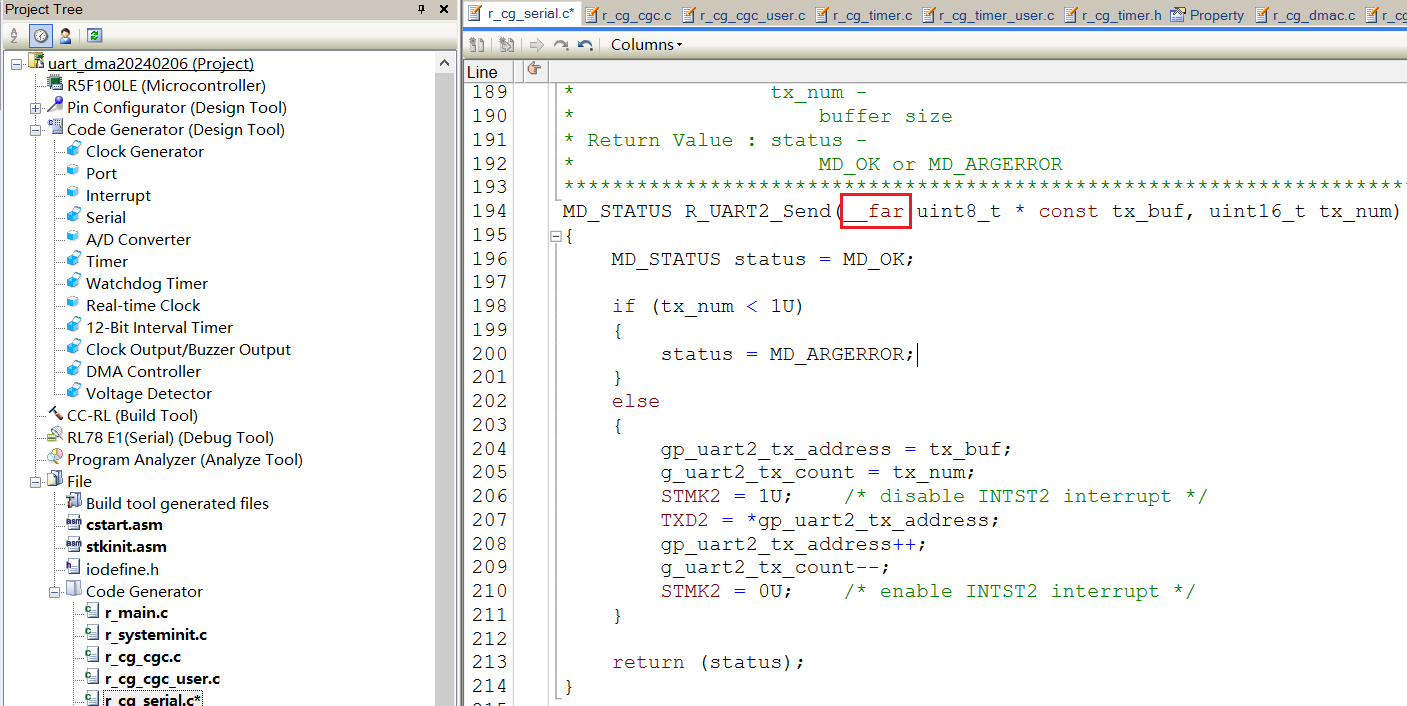The image size is (1407, 706).
Task: Open A/D Converter settings
Action: point(138,239)
